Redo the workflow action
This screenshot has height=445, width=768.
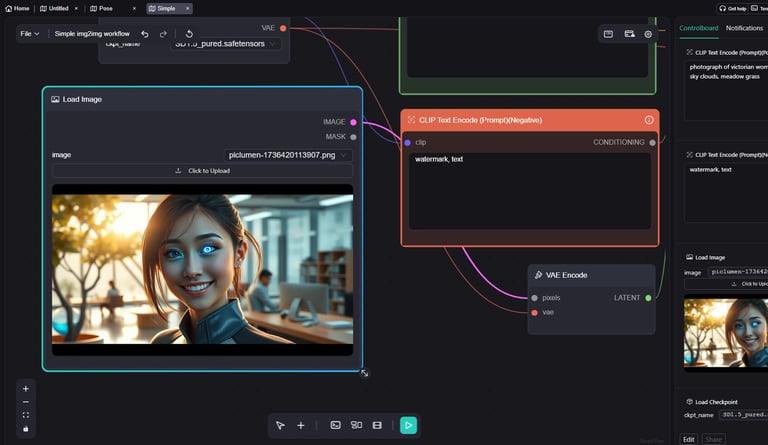coord(163,34)
